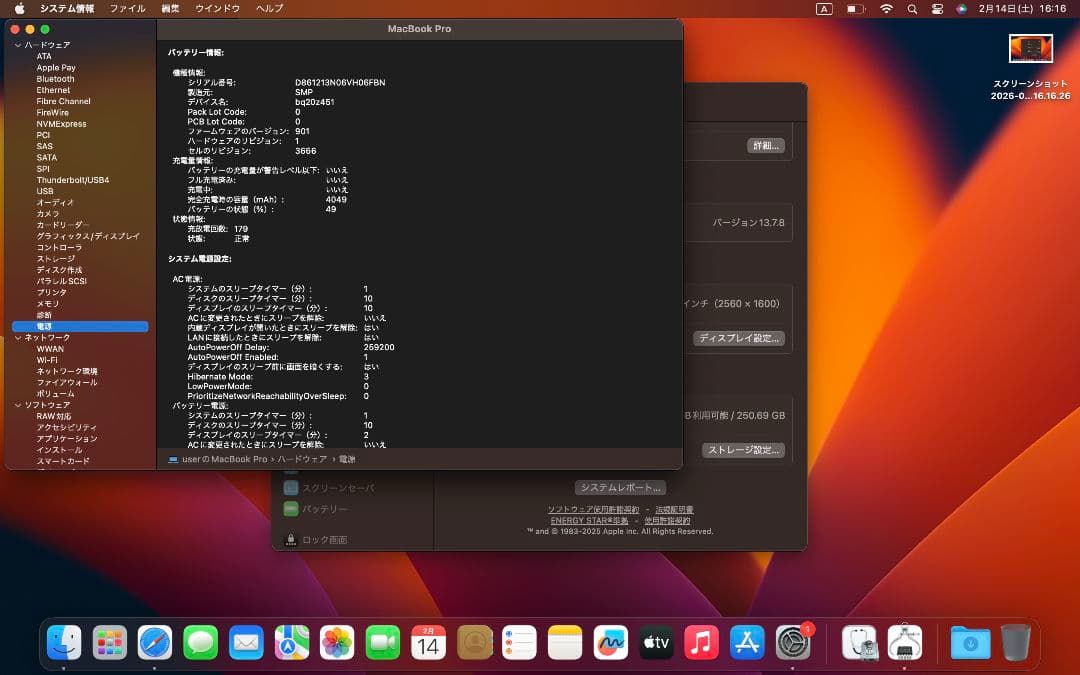1080x675 pixels.
Task: Select the スクリーンセーバ icon in System Settings sidebar
Action: (x=293, y=488)
